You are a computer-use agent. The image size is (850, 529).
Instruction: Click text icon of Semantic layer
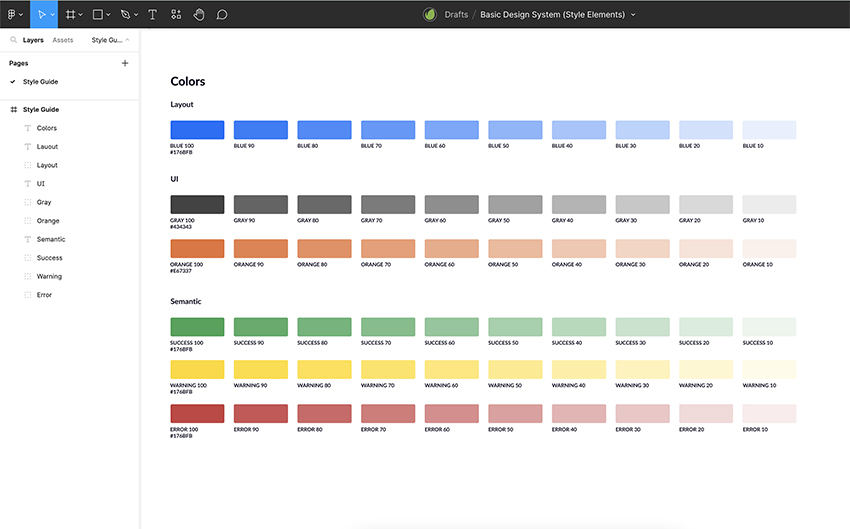click(28, 239)
